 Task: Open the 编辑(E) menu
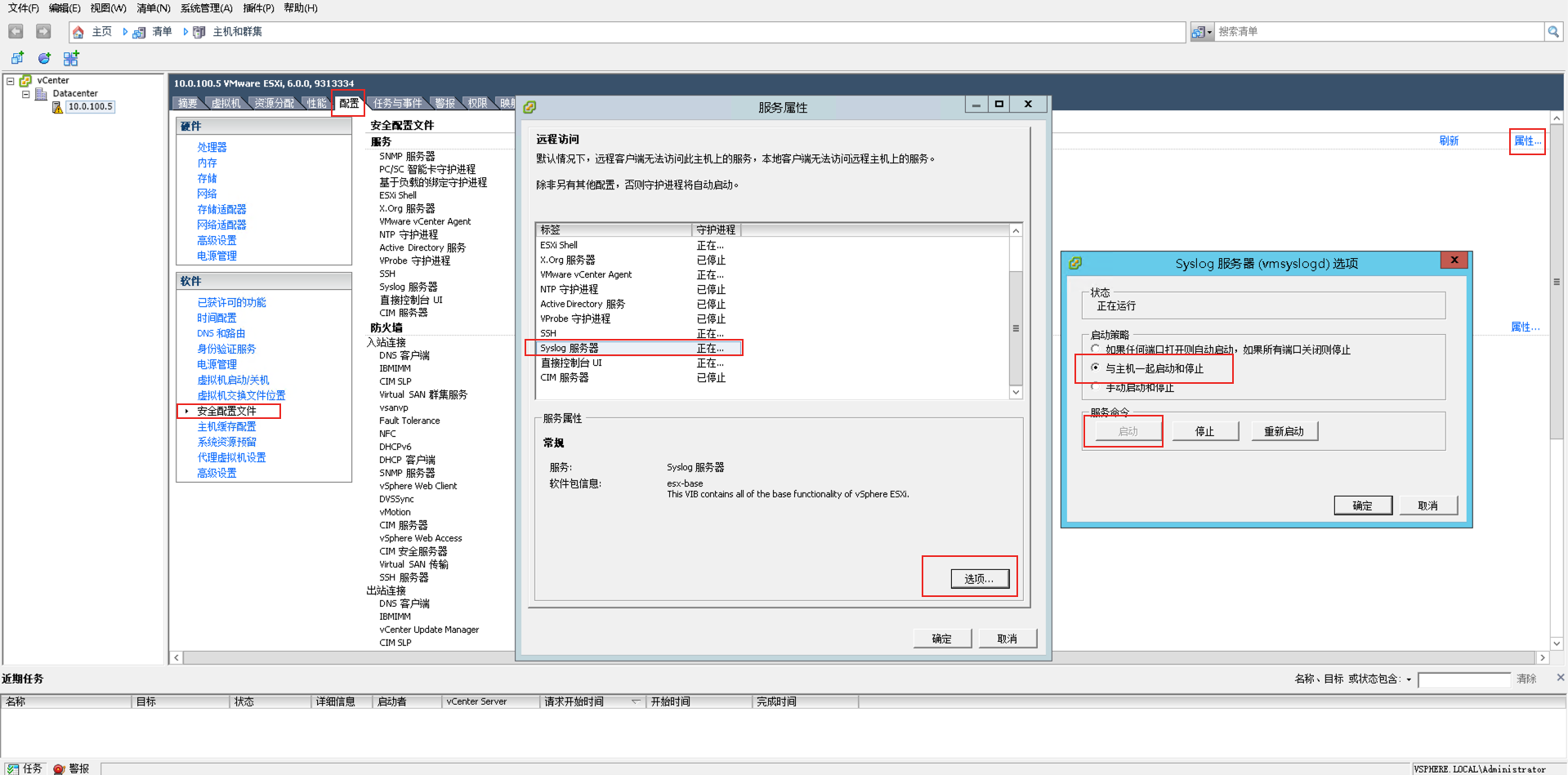tap(65, 8)
